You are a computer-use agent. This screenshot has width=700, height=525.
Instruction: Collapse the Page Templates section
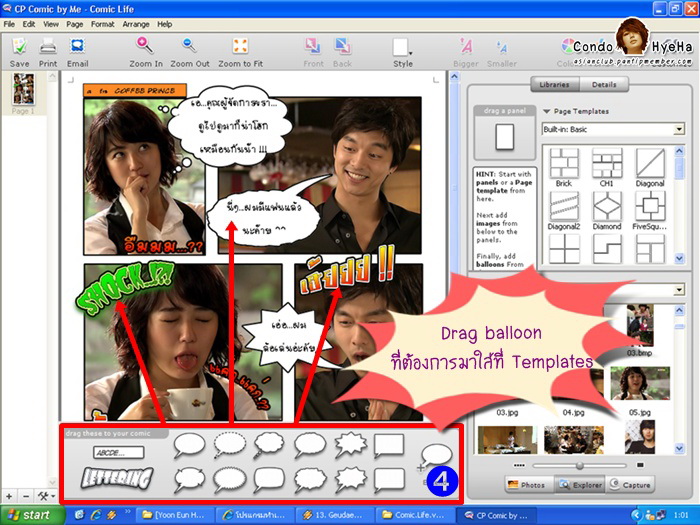click(x=546, y=111)
